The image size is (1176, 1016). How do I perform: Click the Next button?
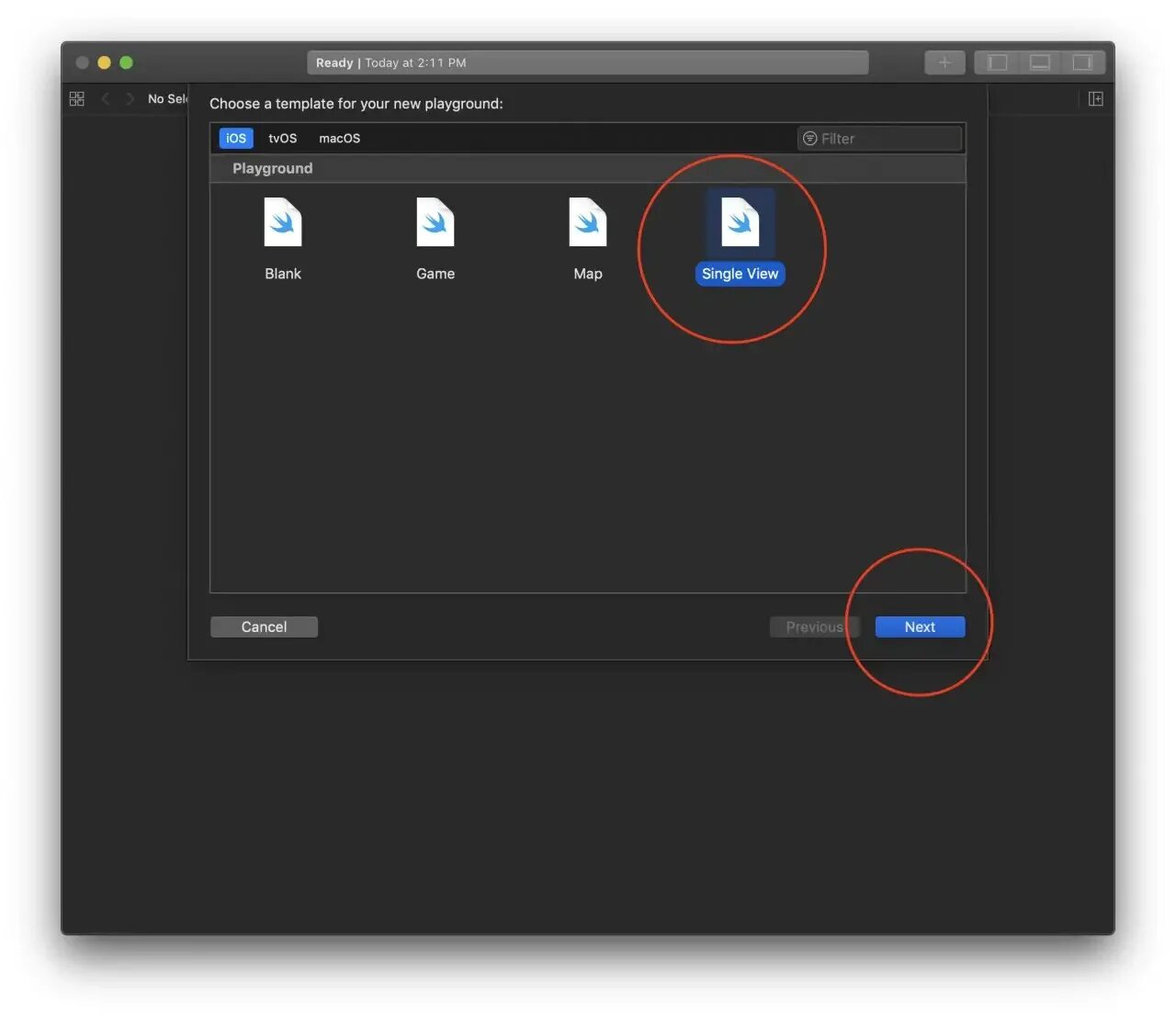[920, 627]
